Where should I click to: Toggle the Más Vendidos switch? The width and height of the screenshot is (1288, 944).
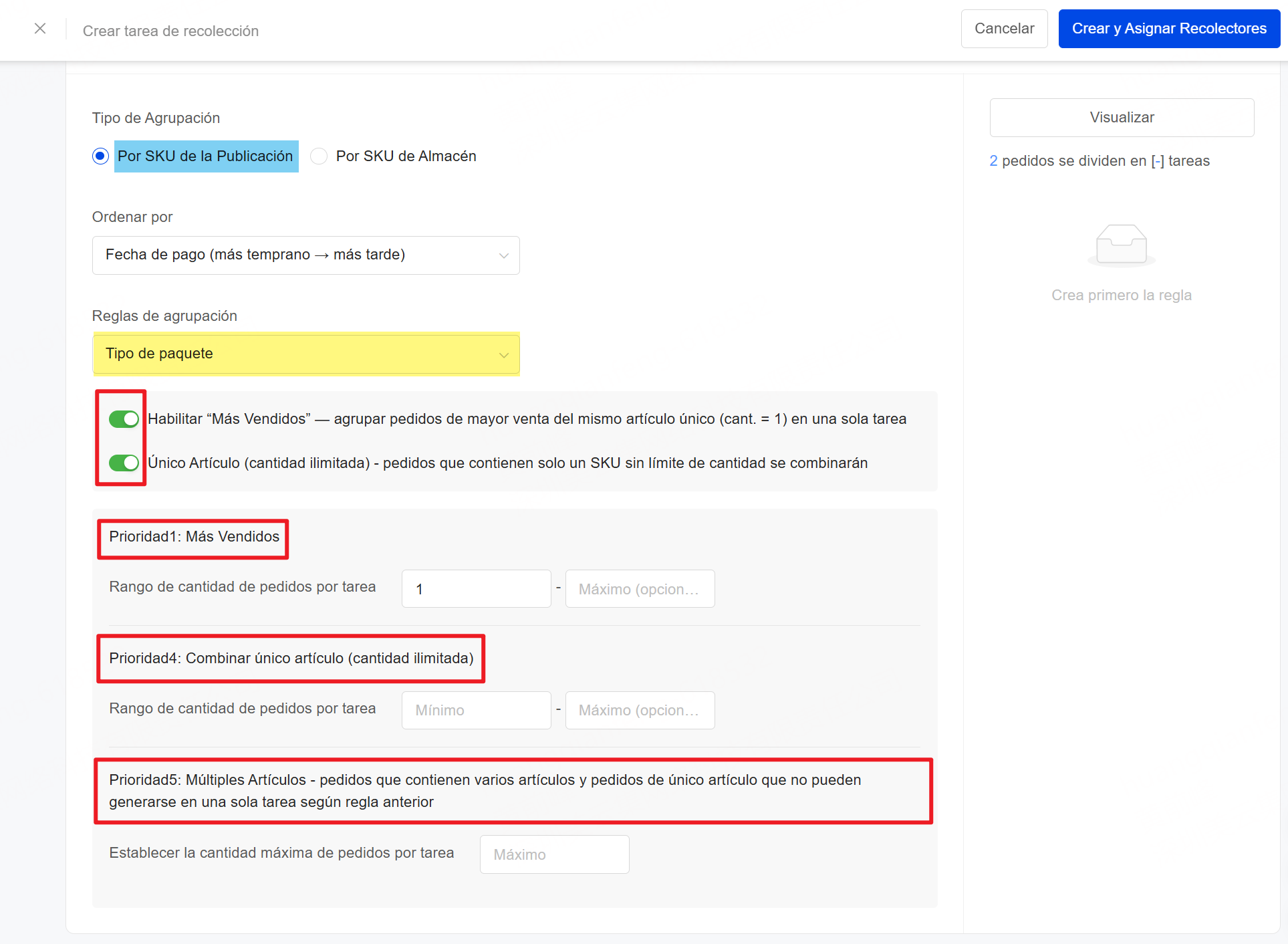pyautogui.click(x=124, y=419)
